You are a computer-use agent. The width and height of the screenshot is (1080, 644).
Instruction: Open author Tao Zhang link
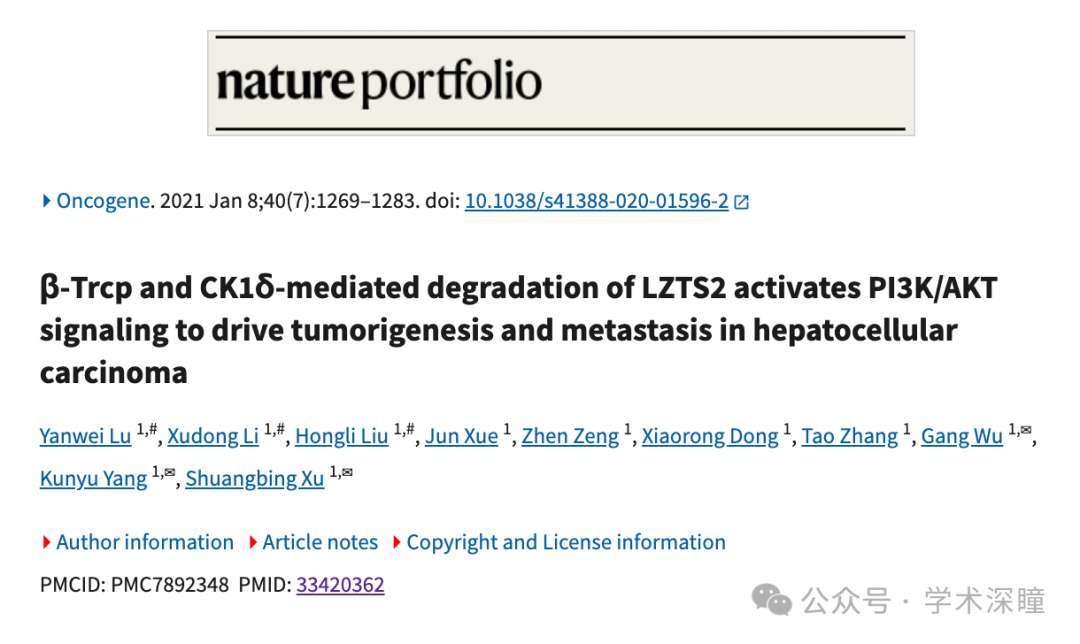pos(850,436)
